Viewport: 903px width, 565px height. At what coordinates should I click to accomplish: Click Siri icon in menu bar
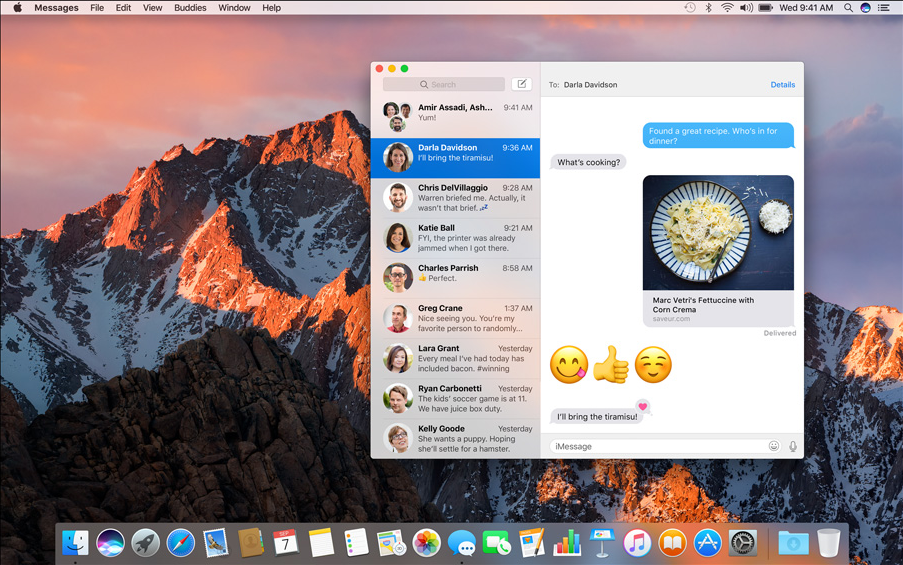pos(865,7)
